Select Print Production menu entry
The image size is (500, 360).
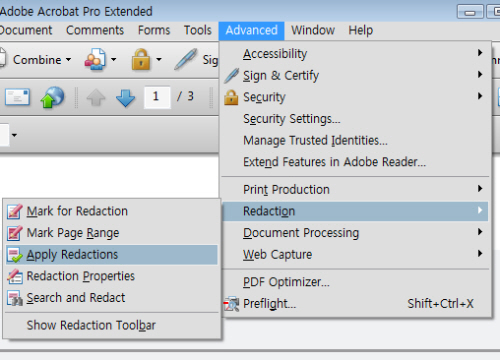355,190
